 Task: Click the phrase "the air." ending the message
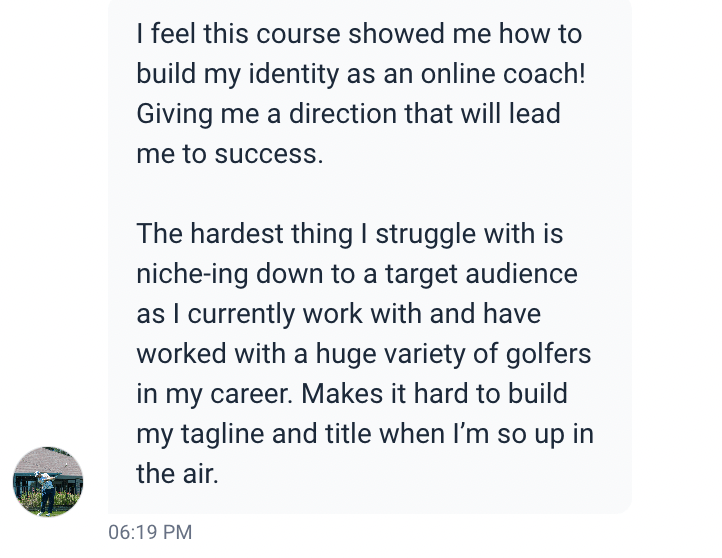pyautogui.click(x=177, y=474)
